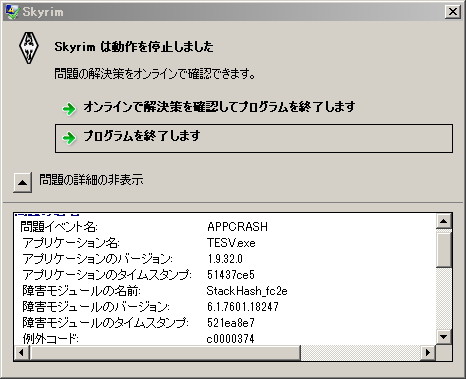The image size is (466, 379).
Task: Click the APPCRASH value
Action: coord(237,227)
